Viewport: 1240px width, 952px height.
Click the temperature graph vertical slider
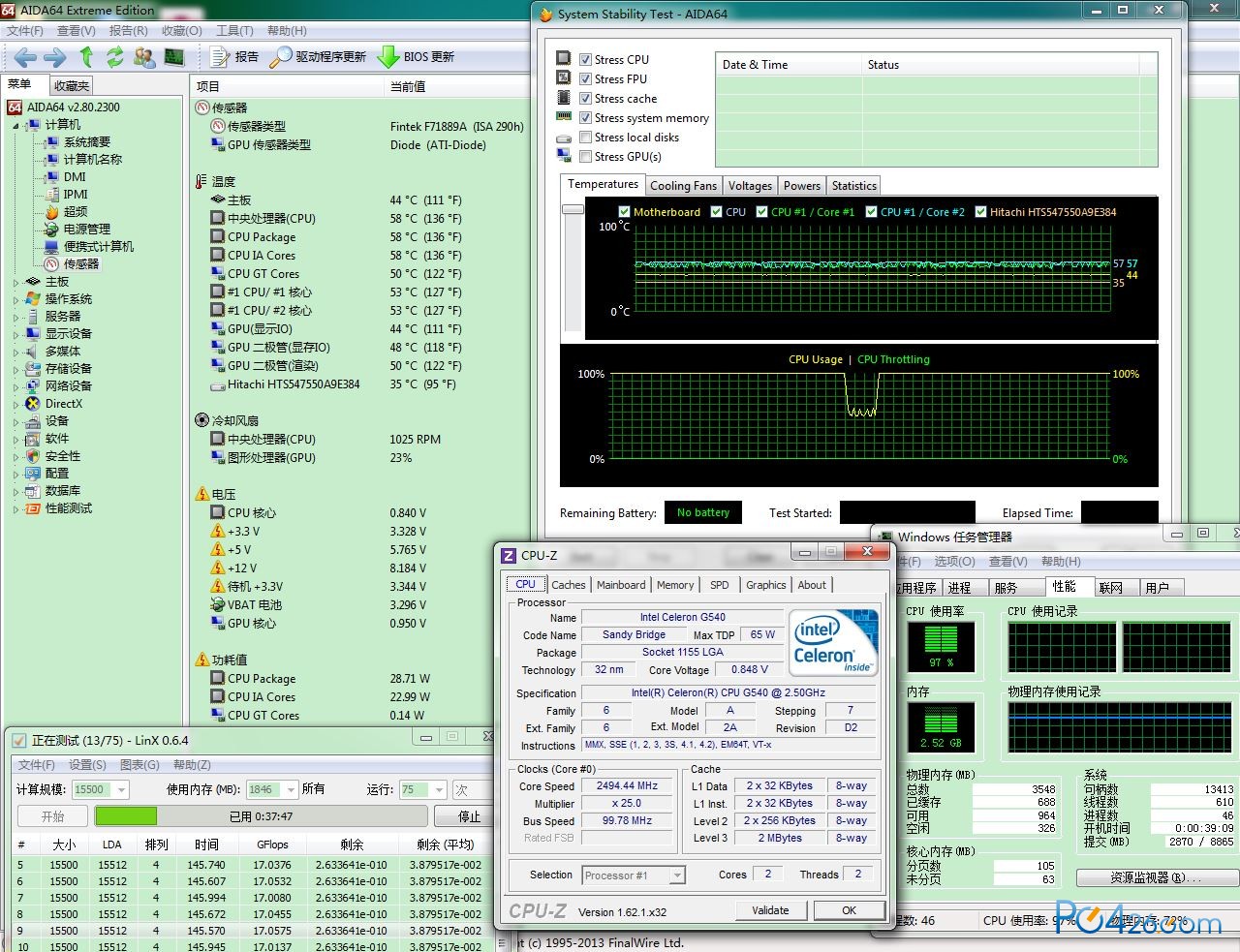click(573, 209)
